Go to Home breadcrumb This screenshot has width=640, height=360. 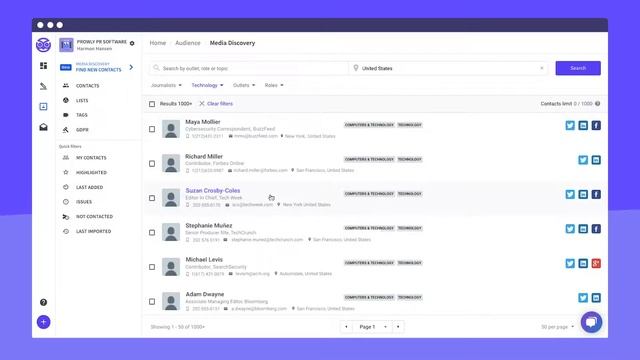pyautogui.click(x=158, y=43)
